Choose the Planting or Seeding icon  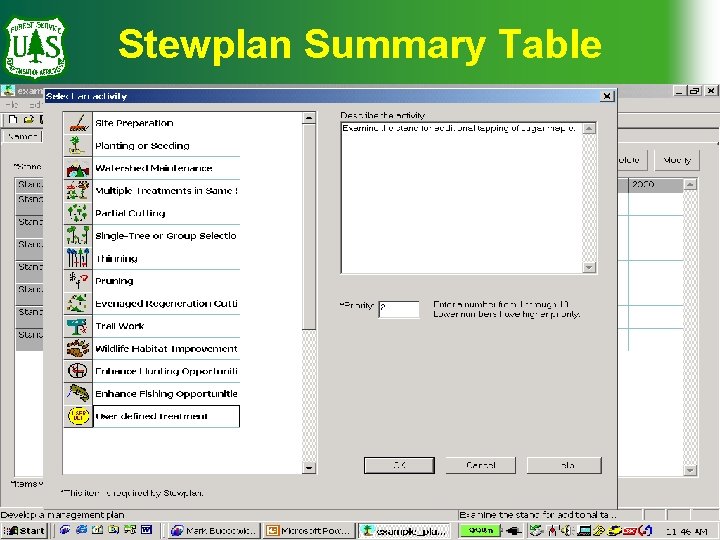pos(78,146)
